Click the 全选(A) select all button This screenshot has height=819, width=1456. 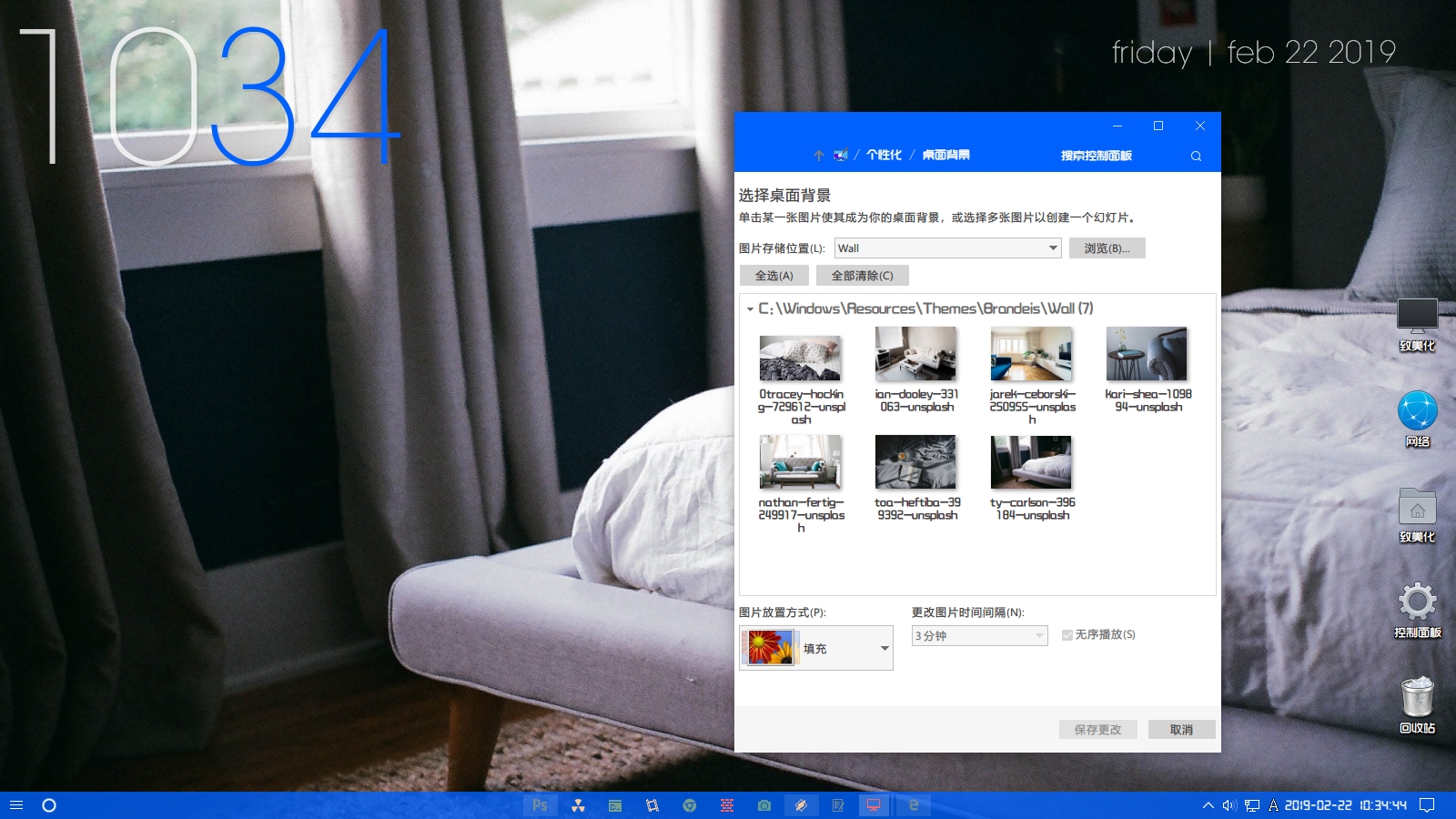pos(773,276)
